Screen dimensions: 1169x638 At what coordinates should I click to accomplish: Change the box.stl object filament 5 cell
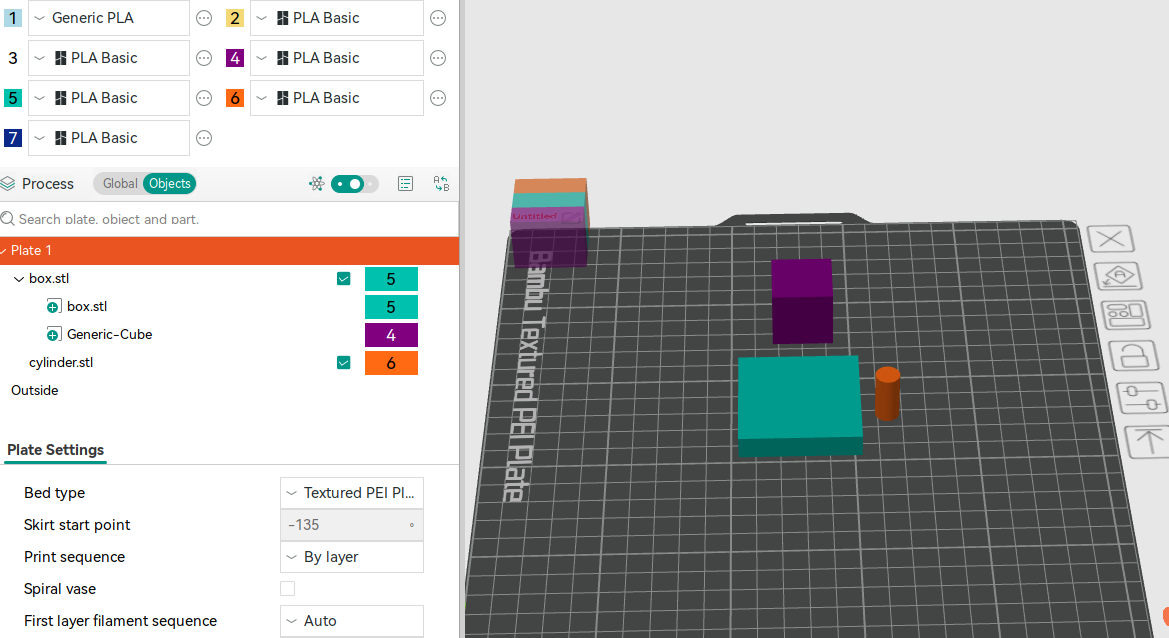click(391, 279)
